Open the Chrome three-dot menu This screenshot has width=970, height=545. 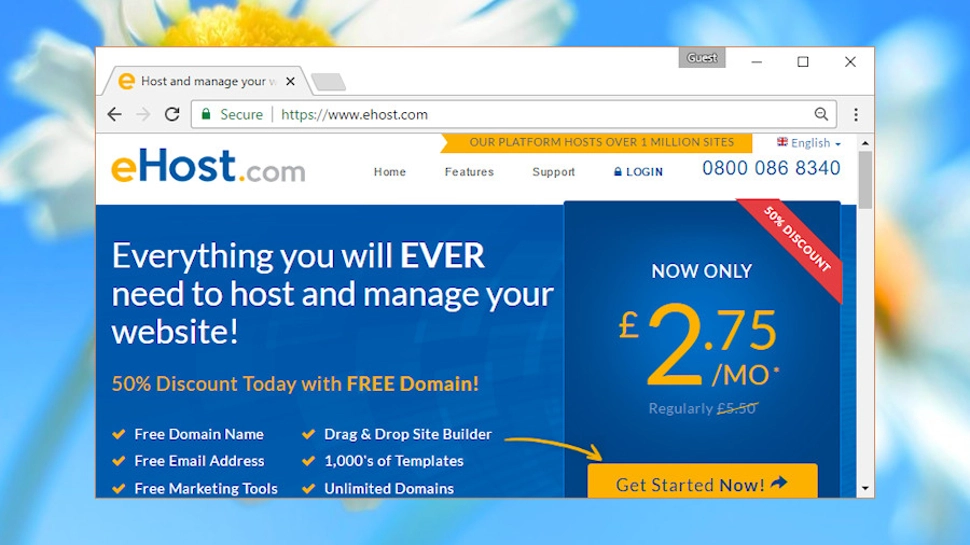tap(856, 114)
